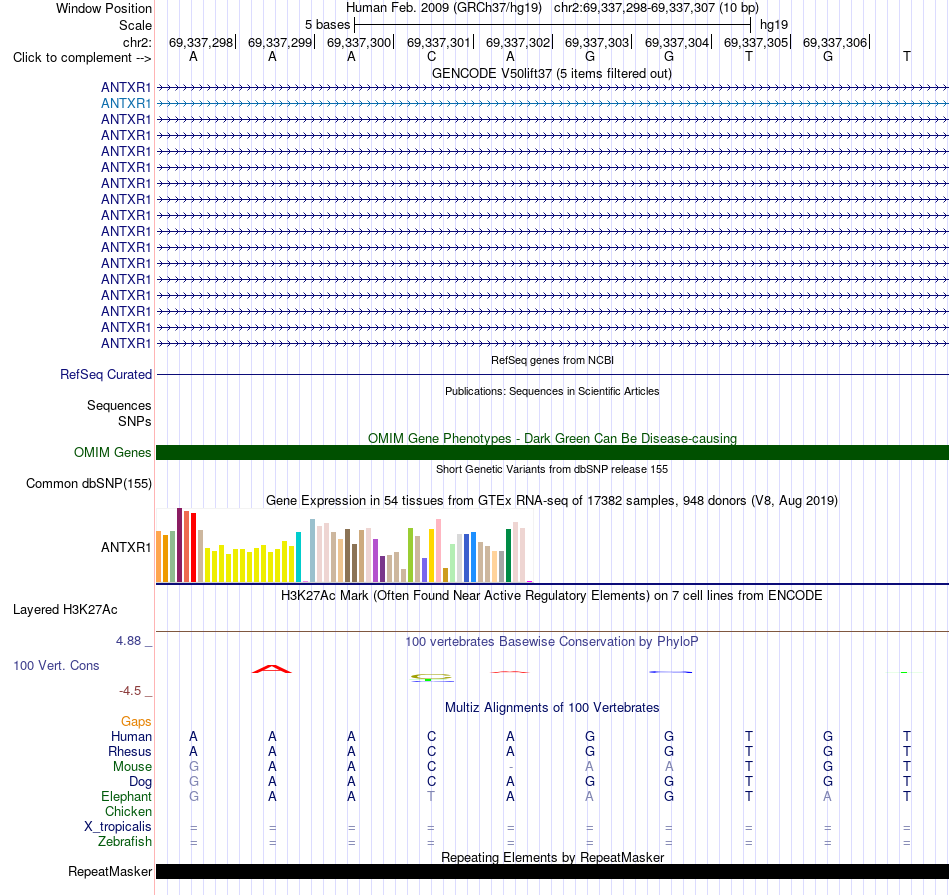Screen dimensions: 950x895
Task: Click 'Publications: Sequences in Scientific Articles' title
Action: pyautogui.click(x=552, y=391)
